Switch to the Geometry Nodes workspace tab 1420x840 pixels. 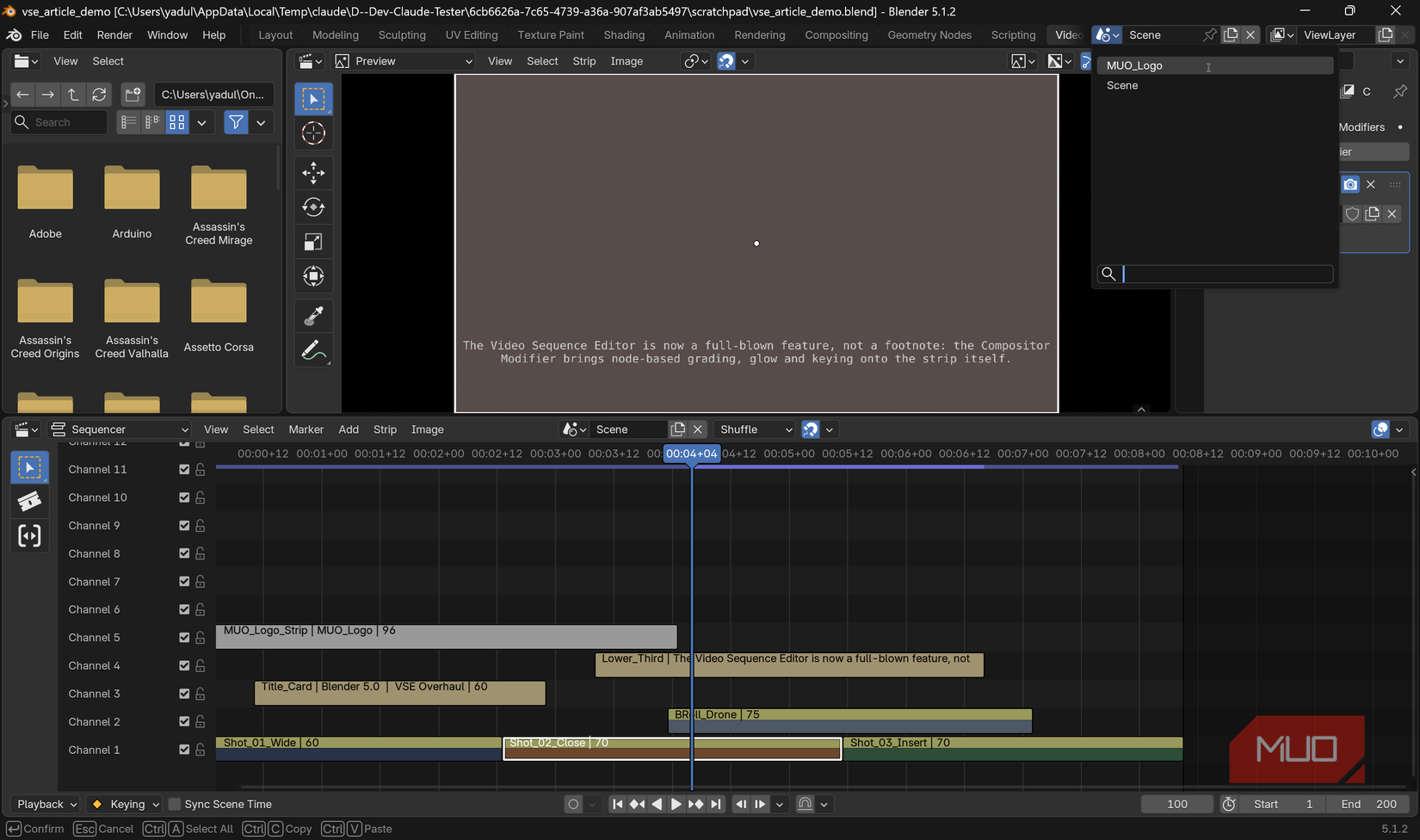(x=929, y=34)
